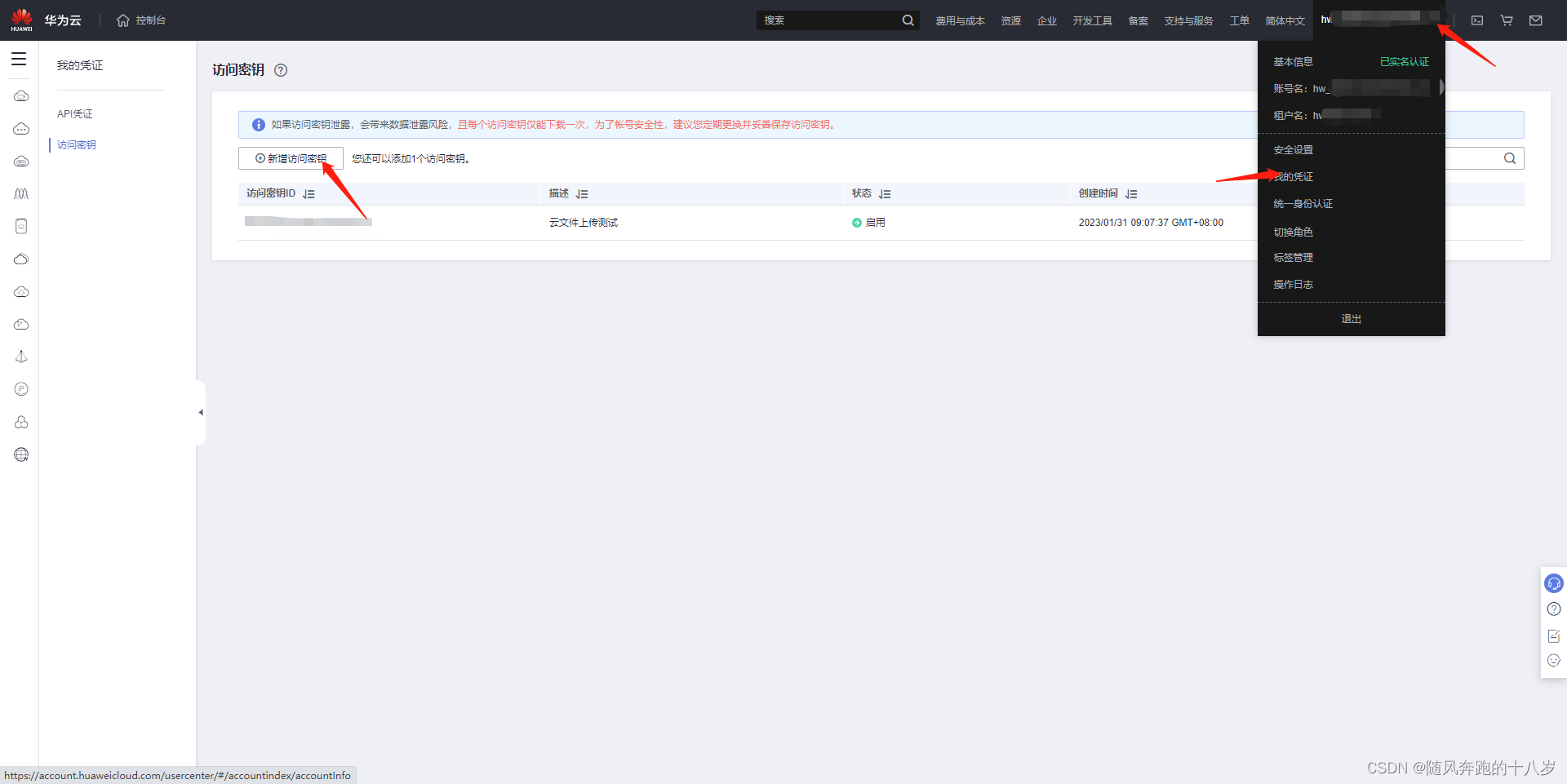Screen dimensions: 1567x784
Task: Sort by 访问密钥ID column
Action: (x=309, y=194)
